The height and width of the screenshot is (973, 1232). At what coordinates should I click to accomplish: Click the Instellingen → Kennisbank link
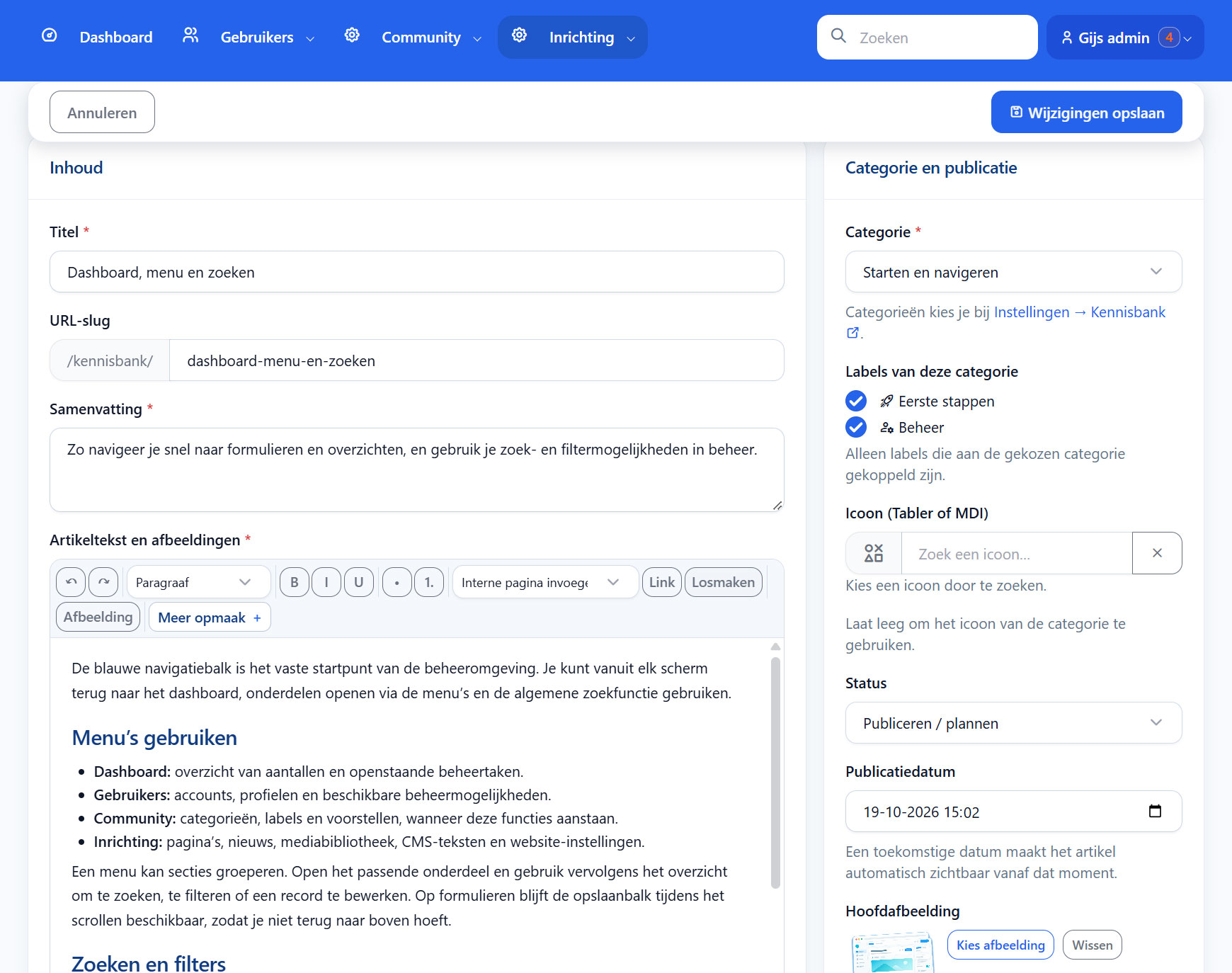point(1080,312)
